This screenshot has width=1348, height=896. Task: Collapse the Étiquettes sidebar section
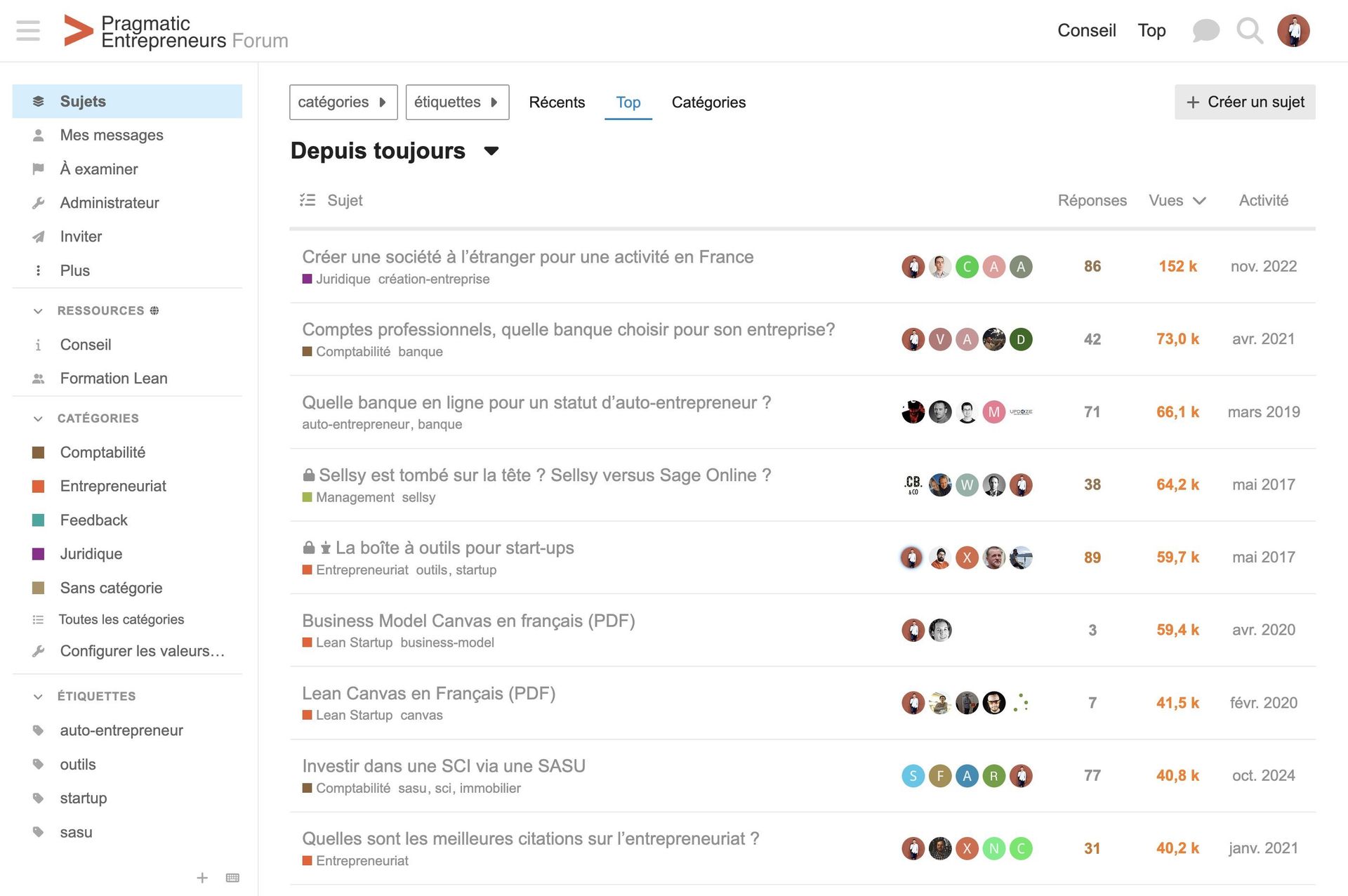click(39, 697)
